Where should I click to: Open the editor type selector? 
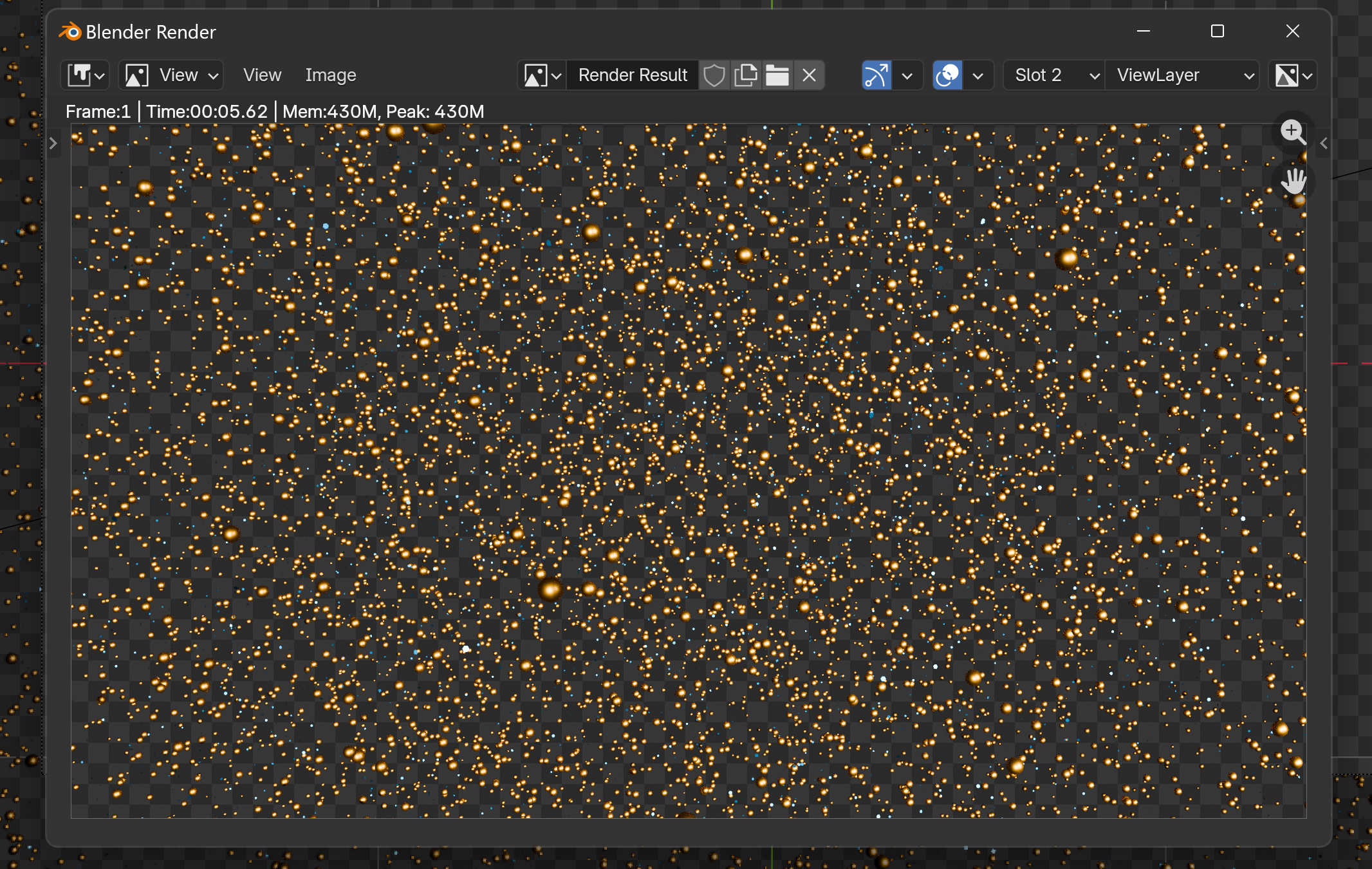pyautogui.click(x=85, y=75)
